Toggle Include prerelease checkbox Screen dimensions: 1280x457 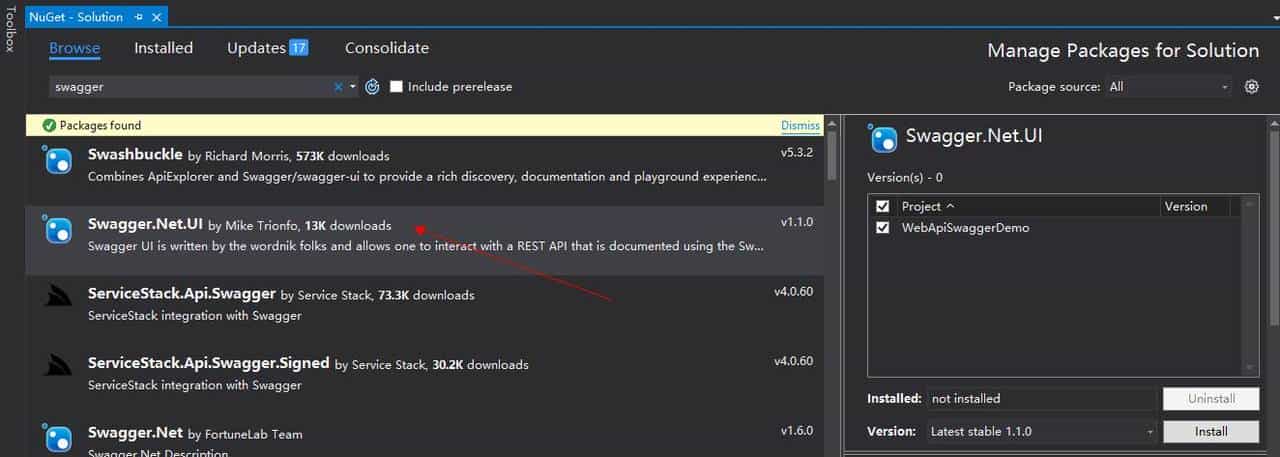[x=396, y=87]
